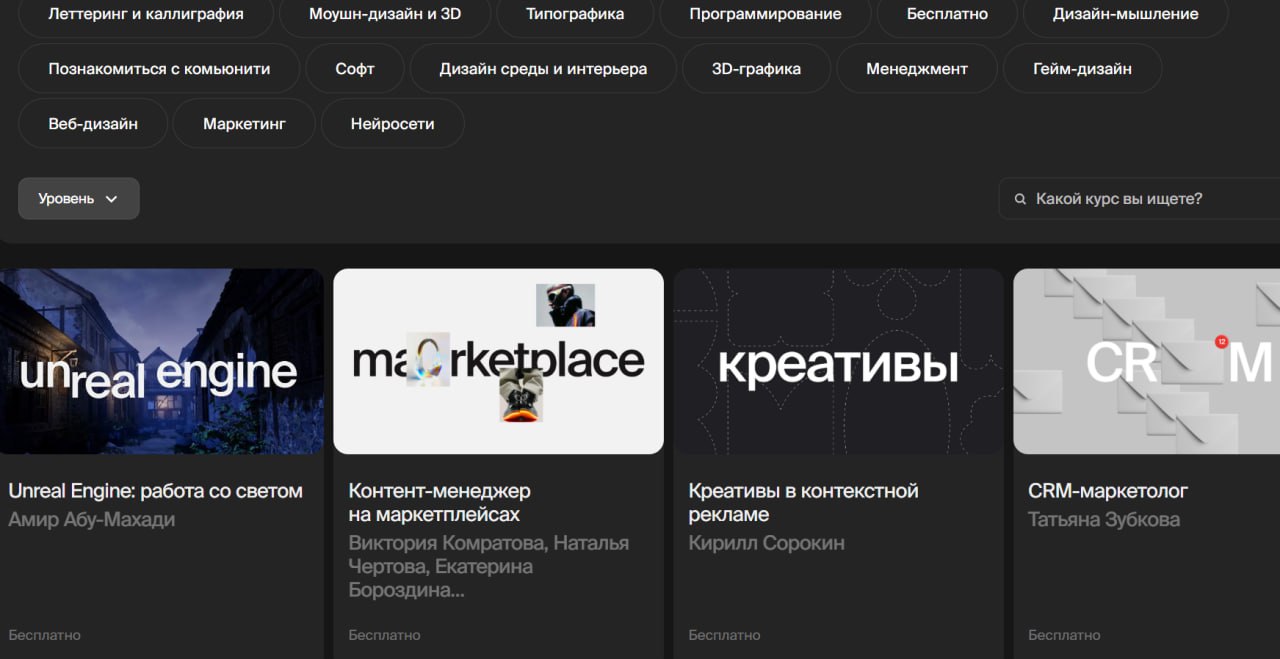Filter by the Софт category

355,69
